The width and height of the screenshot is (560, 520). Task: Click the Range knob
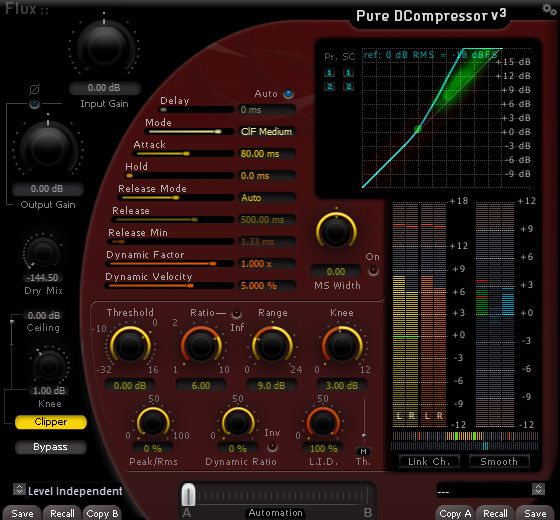(272, 345)
